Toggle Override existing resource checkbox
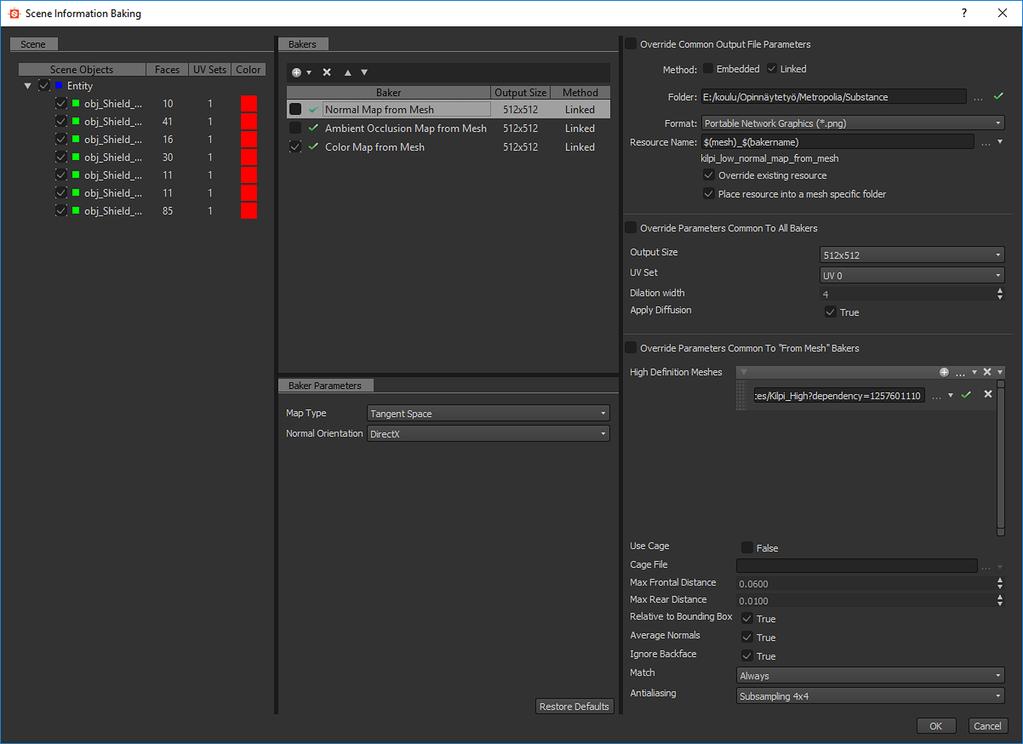The image size is (1023, 744). pyautogui.click(x=709, y=175)
